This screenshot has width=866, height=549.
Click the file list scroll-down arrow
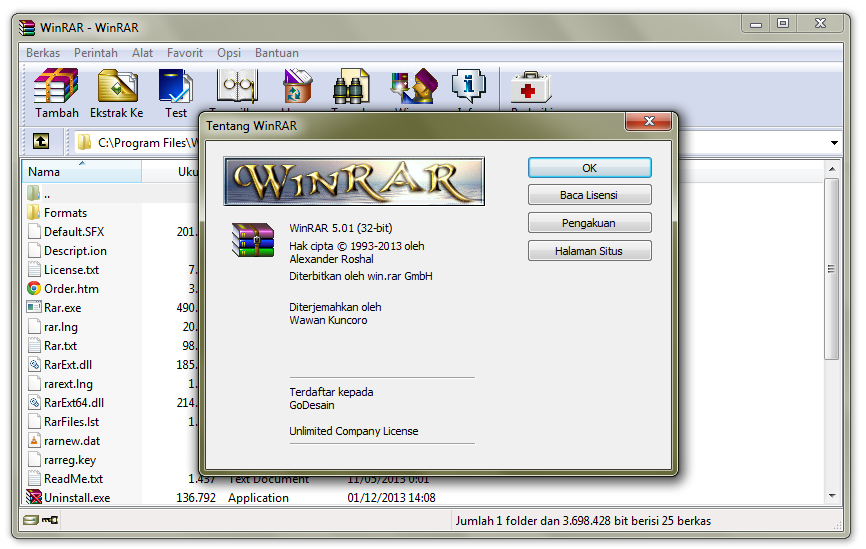(832, 496)
